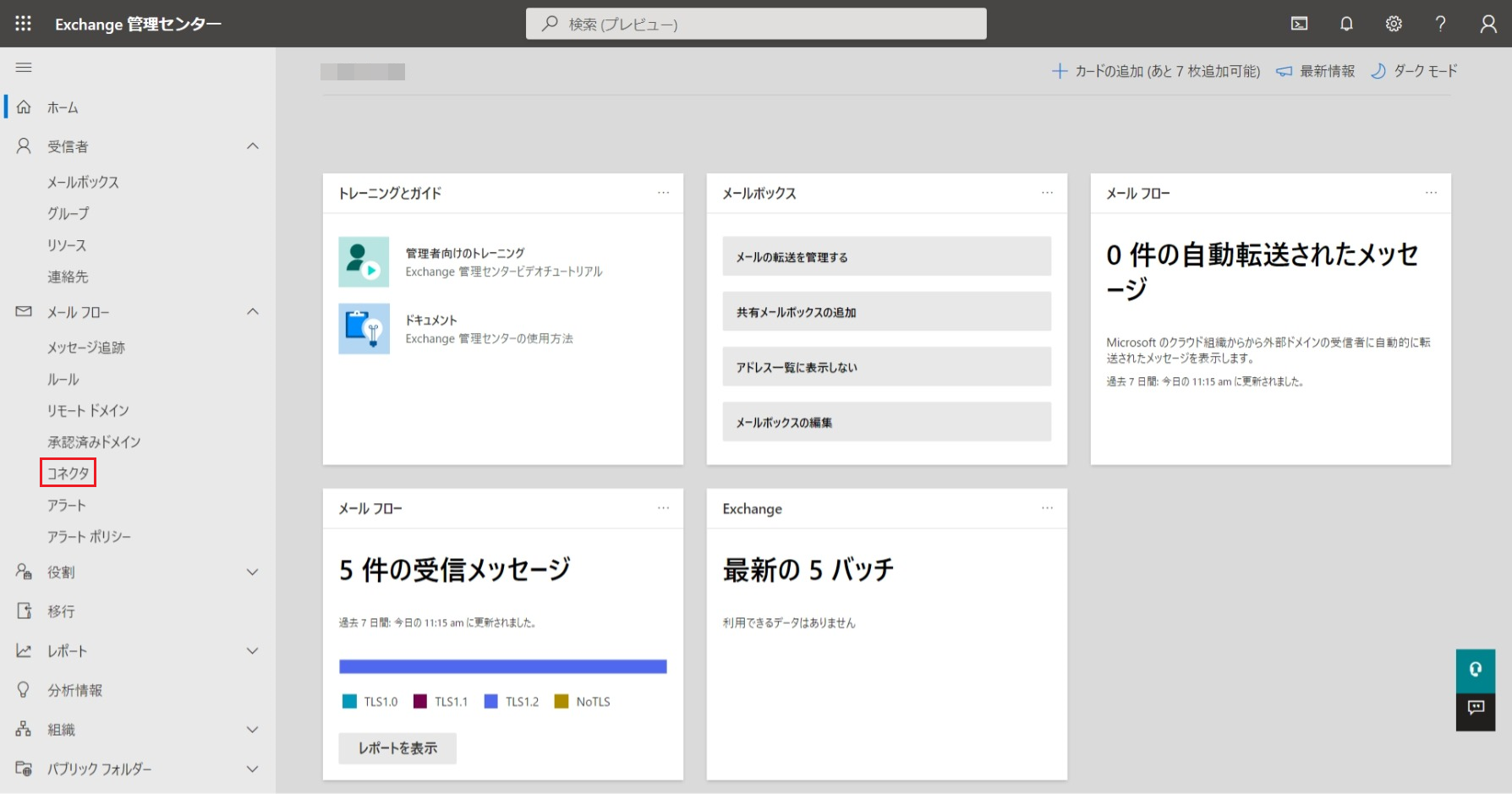
Task: Open メッセージ追跡 in the sidebar
Action: 86,348
